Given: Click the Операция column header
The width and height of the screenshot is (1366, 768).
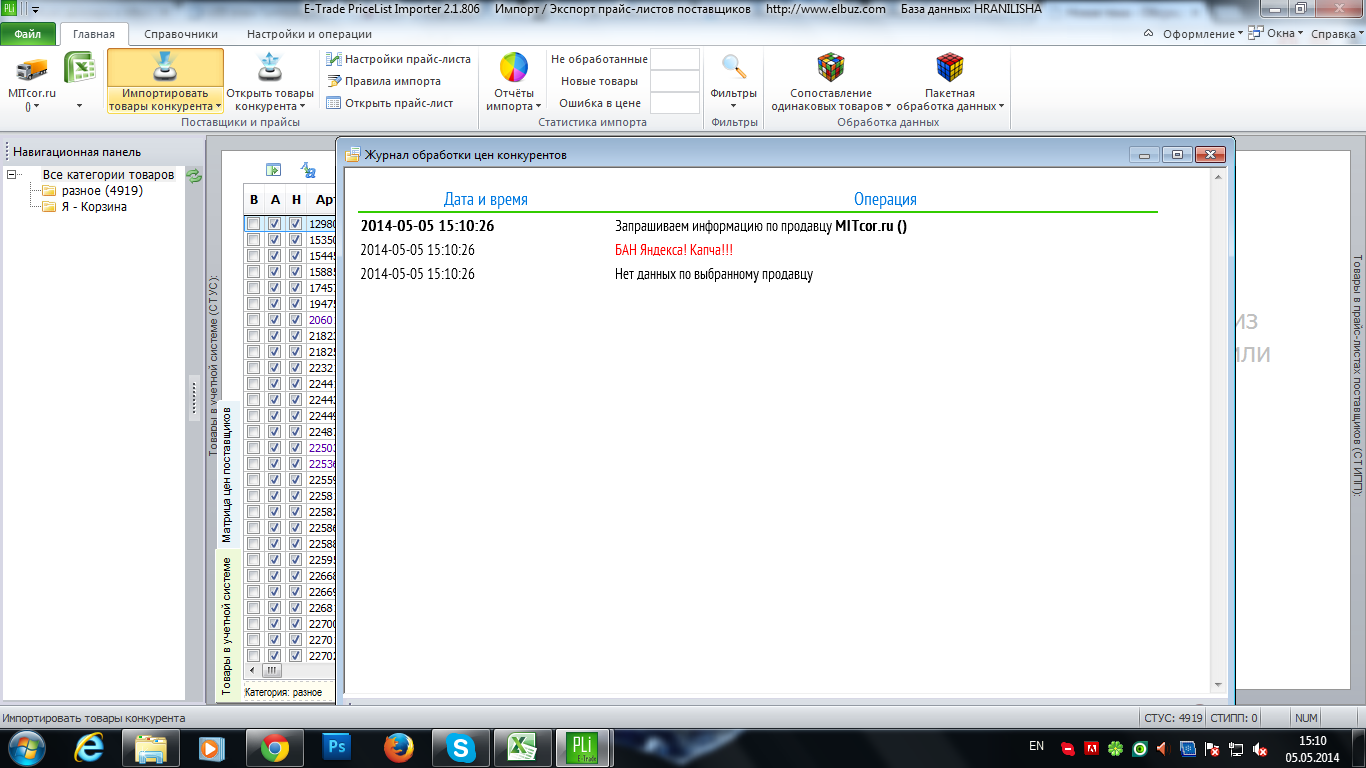Looking at the screenshot, I should [885, 199].
